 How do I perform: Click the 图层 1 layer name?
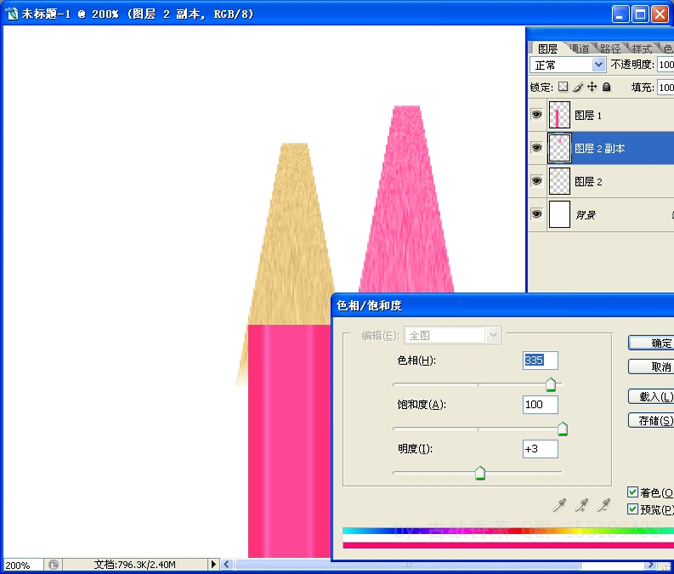click(x=588, y=115)
